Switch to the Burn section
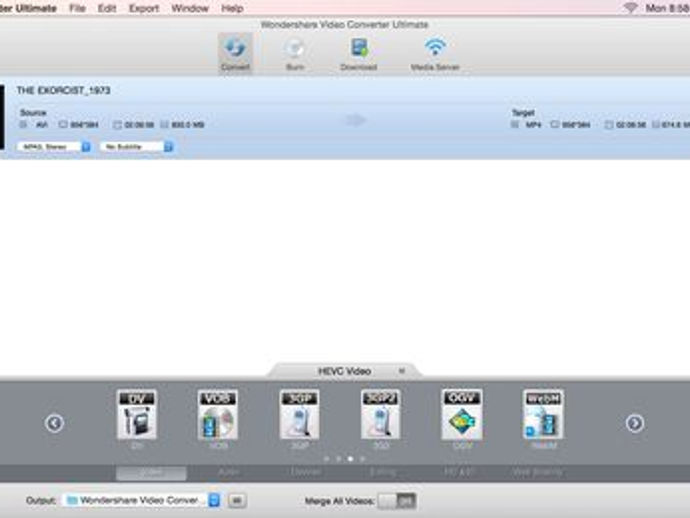The height and width of the screenshot is (518, 690). click(295, 54)
